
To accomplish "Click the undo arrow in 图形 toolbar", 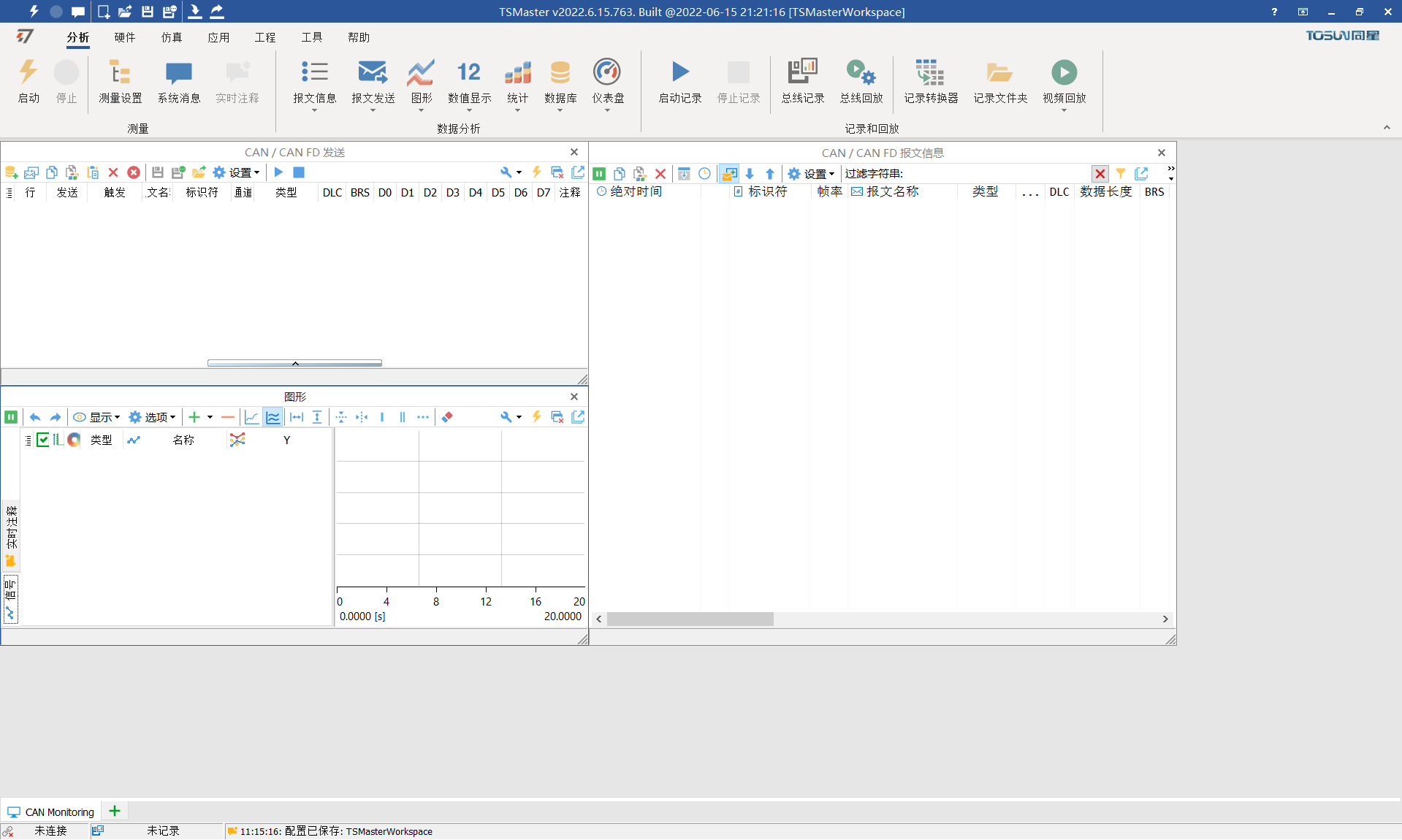I will 35,417.
